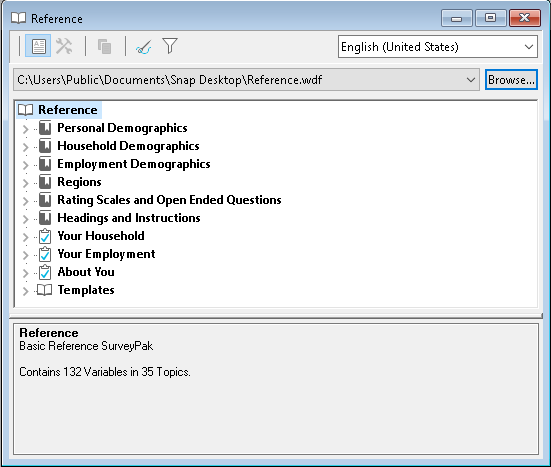Image resolution: width=551 pixels, height=467 pixels.
Task: Toggle the description view toolbar icon
Action: (38, 46)
